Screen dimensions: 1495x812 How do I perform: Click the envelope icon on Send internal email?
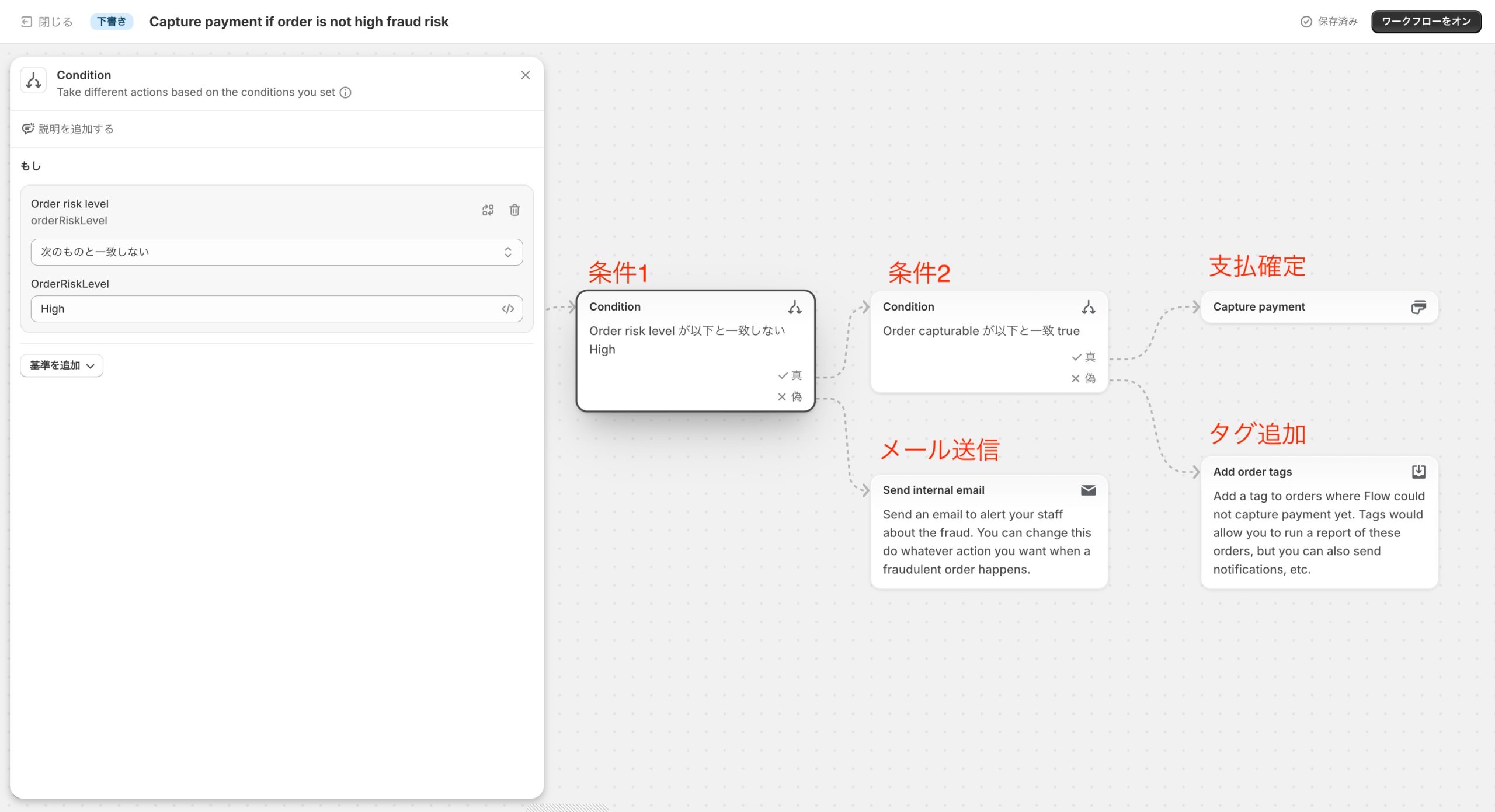tap(1088, 490)
